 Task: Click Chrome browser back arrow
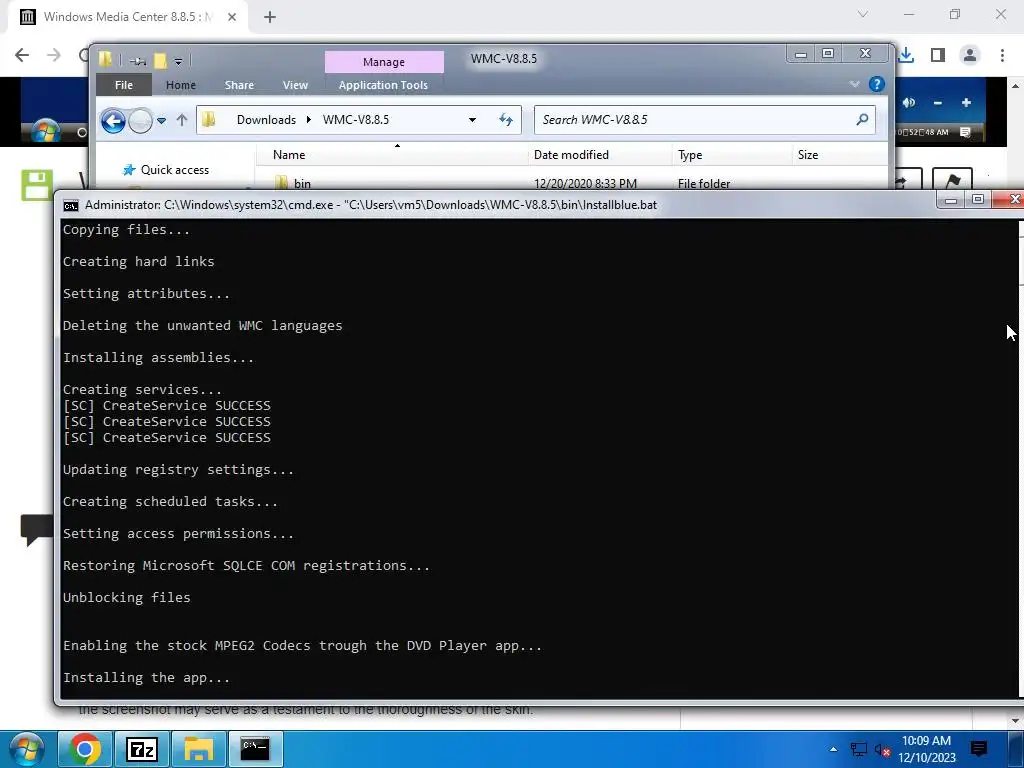click(22, 55)
